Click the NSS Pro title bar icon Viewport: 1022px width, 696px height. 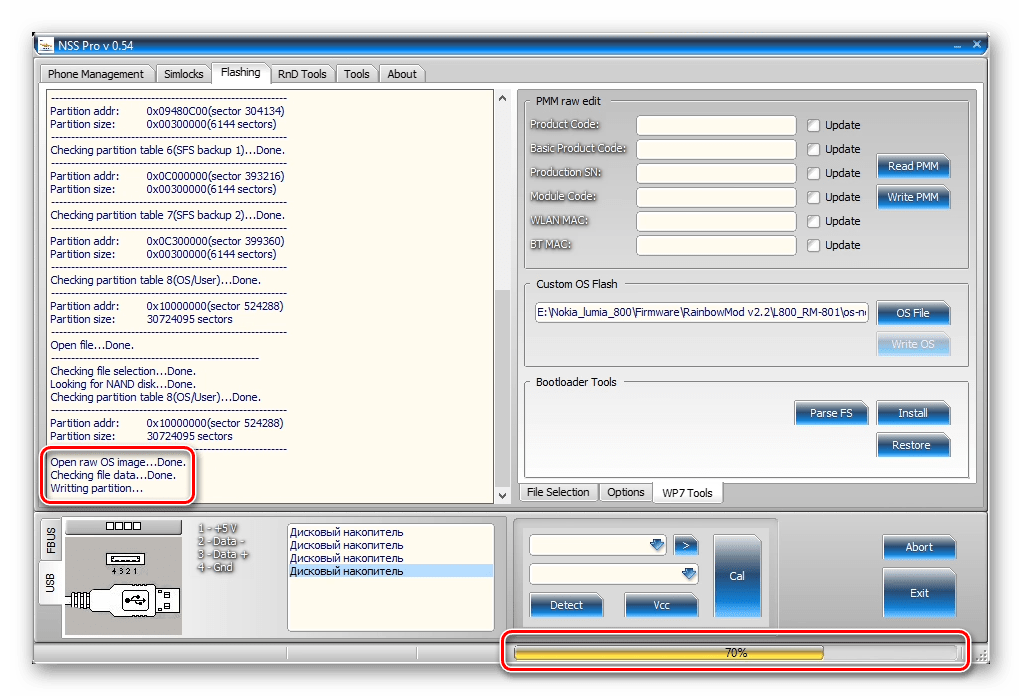click(x=43, y=46)
